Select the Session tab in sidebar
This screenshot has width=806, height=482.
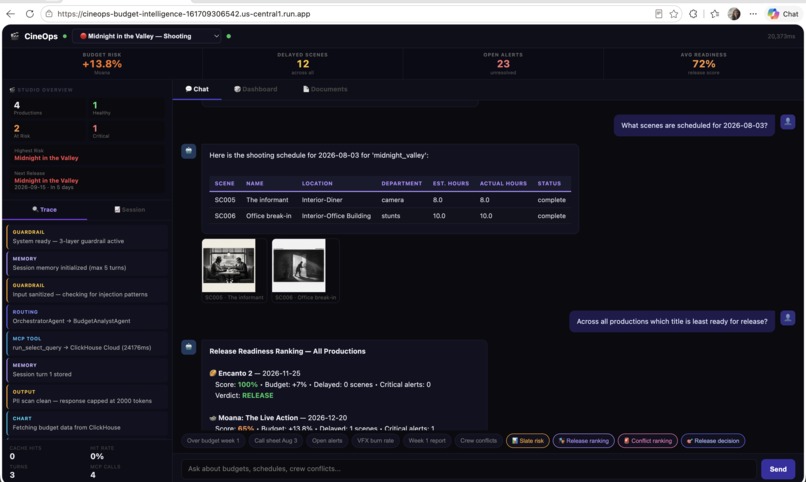[130, 209]
